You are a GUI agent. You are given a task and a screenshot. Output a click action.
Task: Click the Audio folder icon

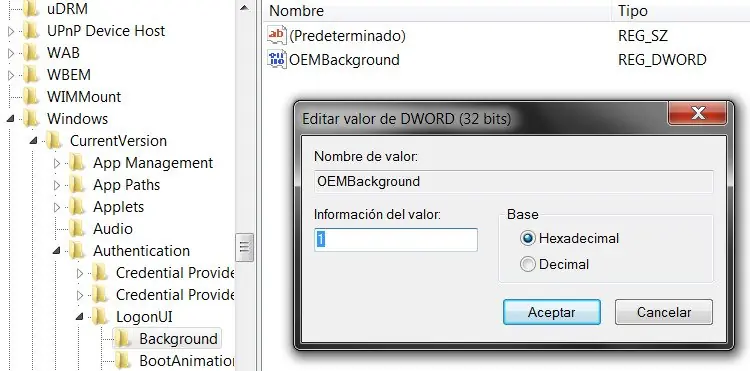[x=77, y=229]
